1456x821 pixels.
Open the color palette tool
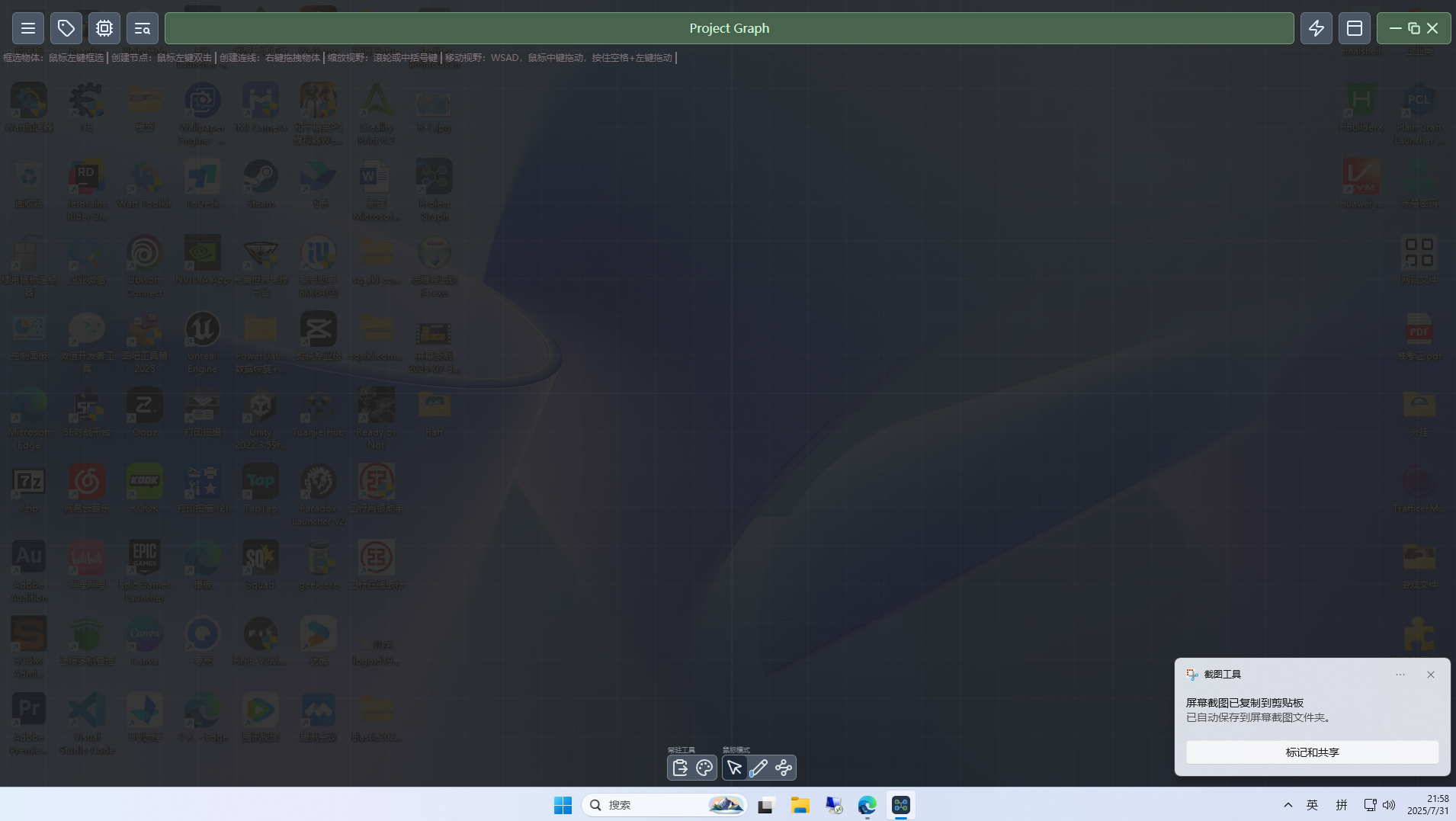pyautogui.click(x=704, y=768)
